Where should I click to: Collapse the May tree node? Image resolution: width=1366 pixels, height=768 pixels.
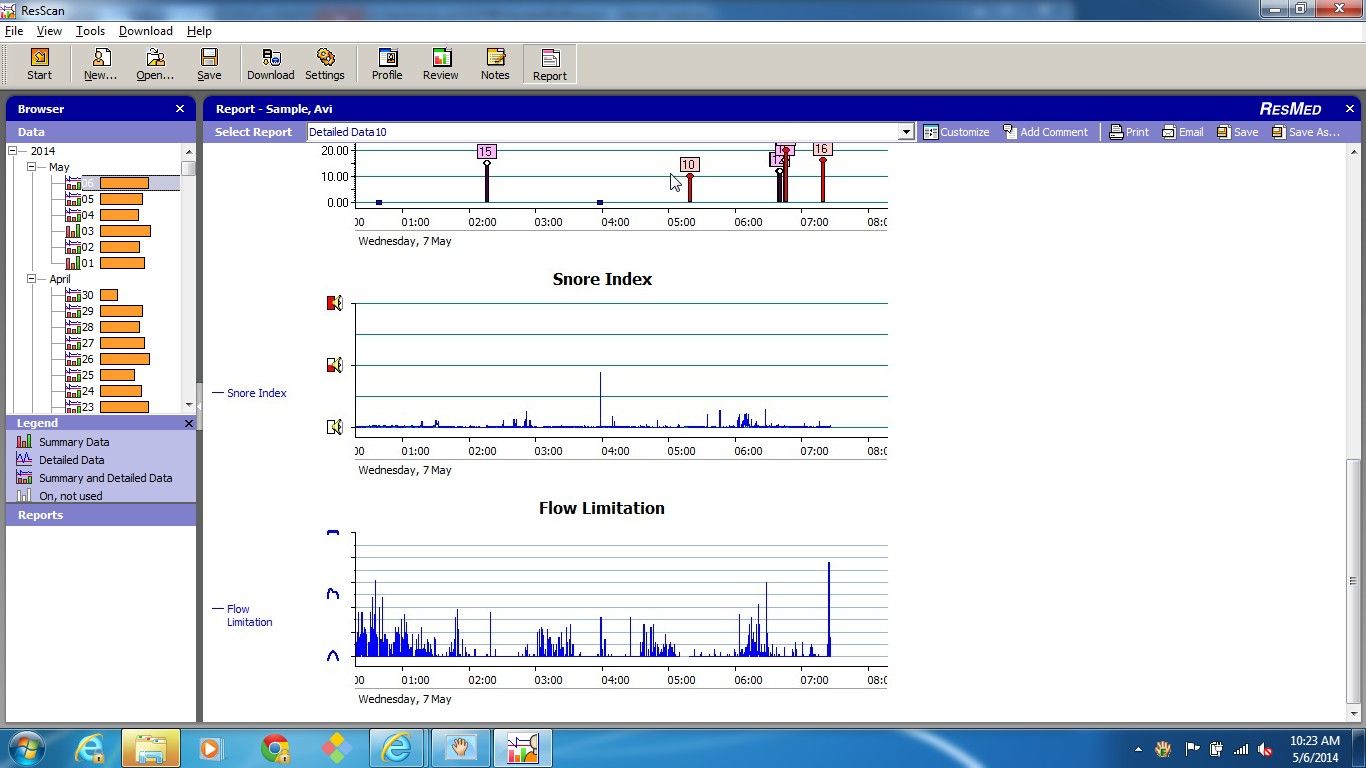coord(31,167)
